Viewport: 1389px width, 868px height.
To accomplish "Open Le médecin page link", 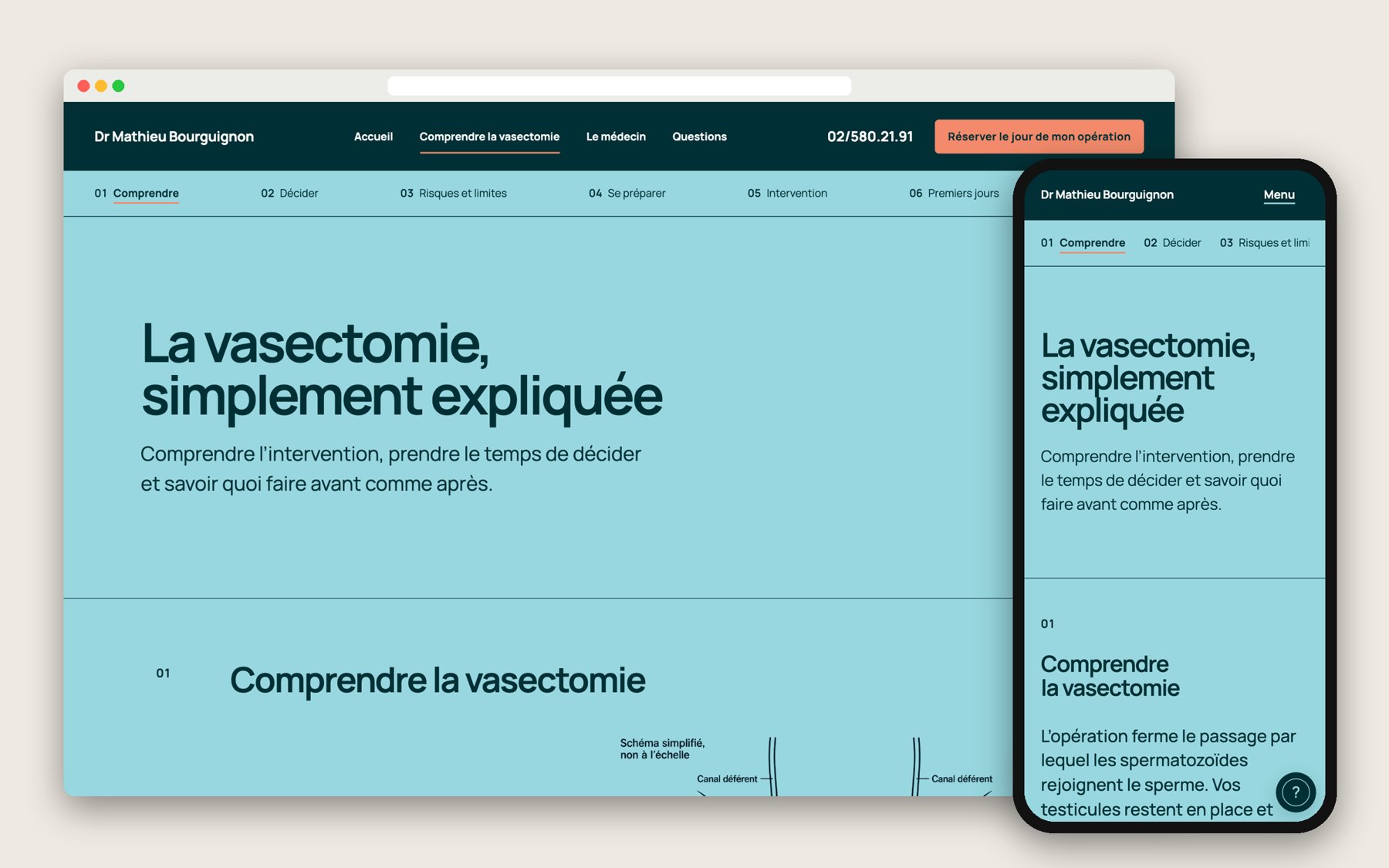I will [x=616, y=137].
